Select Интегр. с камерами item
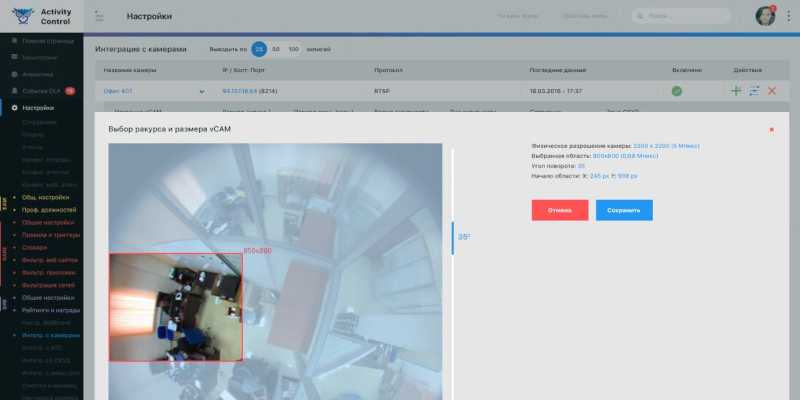The image size is (800, 400). click(x=51, y=336)
